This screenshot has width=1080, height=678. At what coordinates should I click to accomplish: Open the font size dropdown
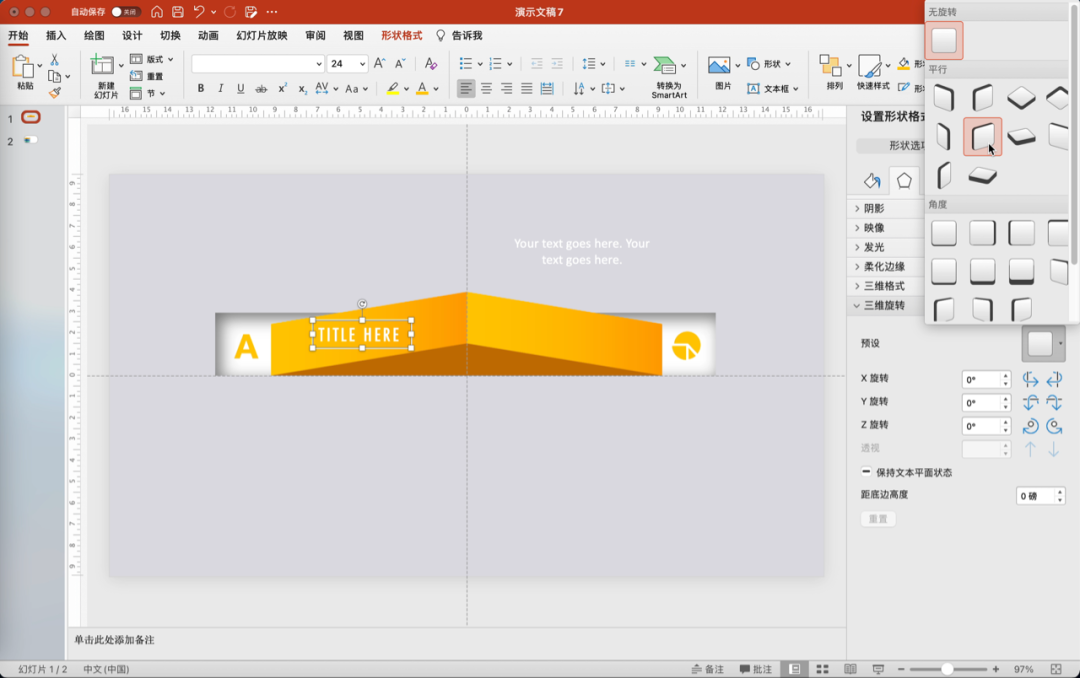[x=361, y=64]
